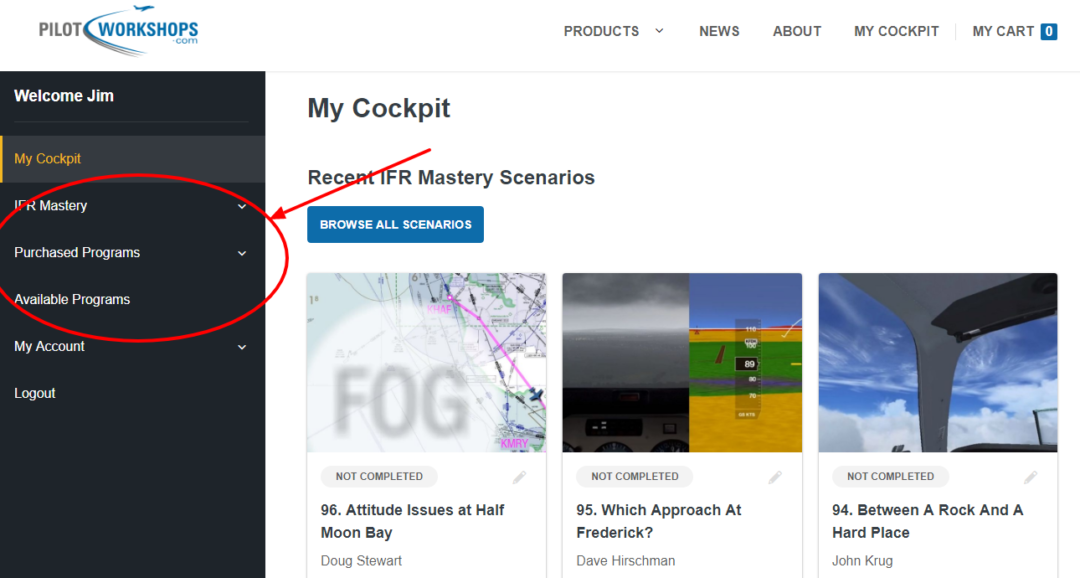The width and height of the screenshot is (1080, 578).
Task: Open the Half Moon Bay fog chart thumbnail
Action: click(427, 363)
